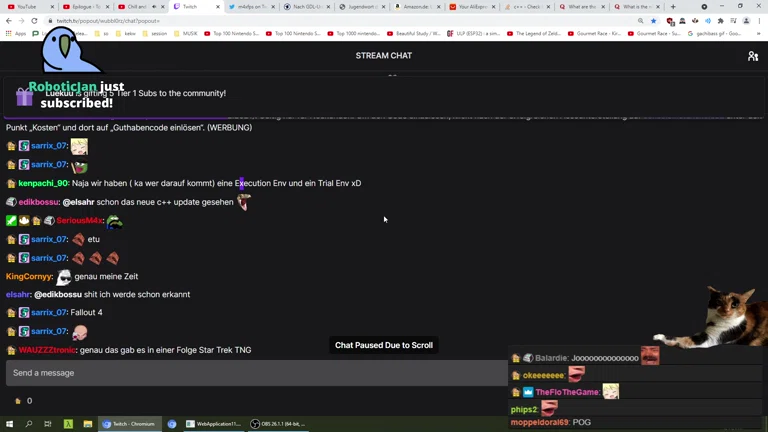Click the taskbar search magnifier icon
768x432 pixels.
point(28,424)
